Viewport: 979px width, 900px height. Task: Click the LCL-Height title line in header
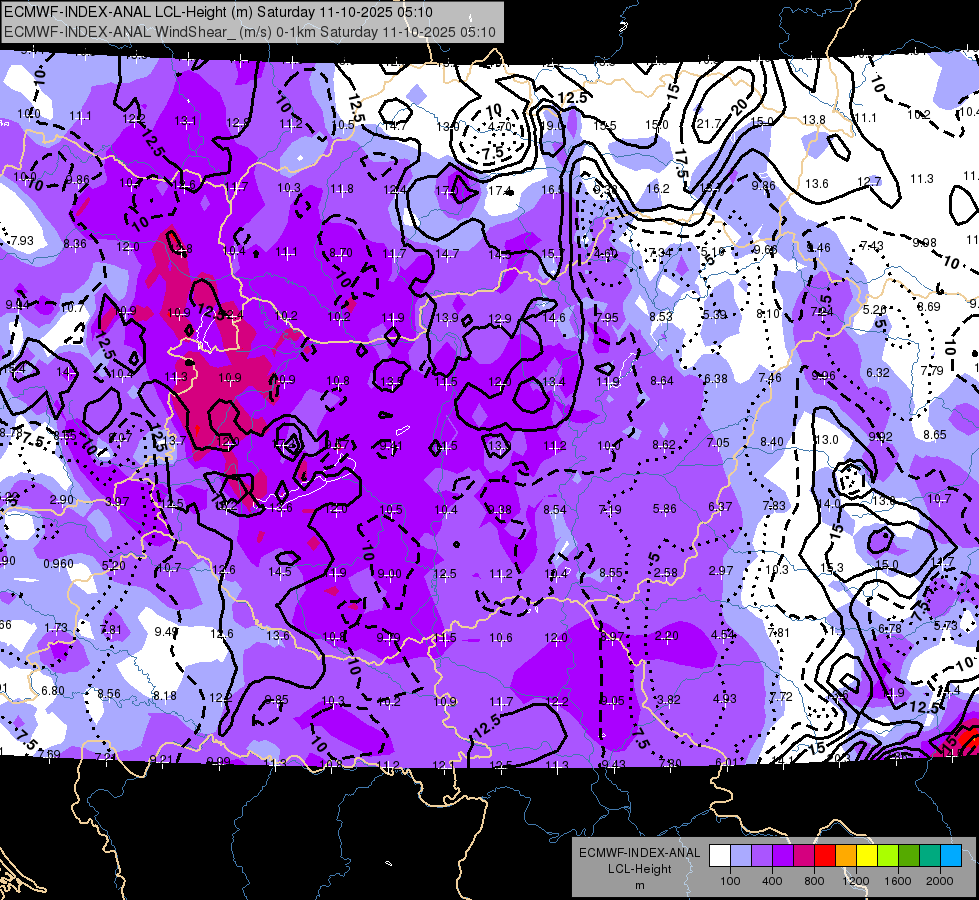218,12
